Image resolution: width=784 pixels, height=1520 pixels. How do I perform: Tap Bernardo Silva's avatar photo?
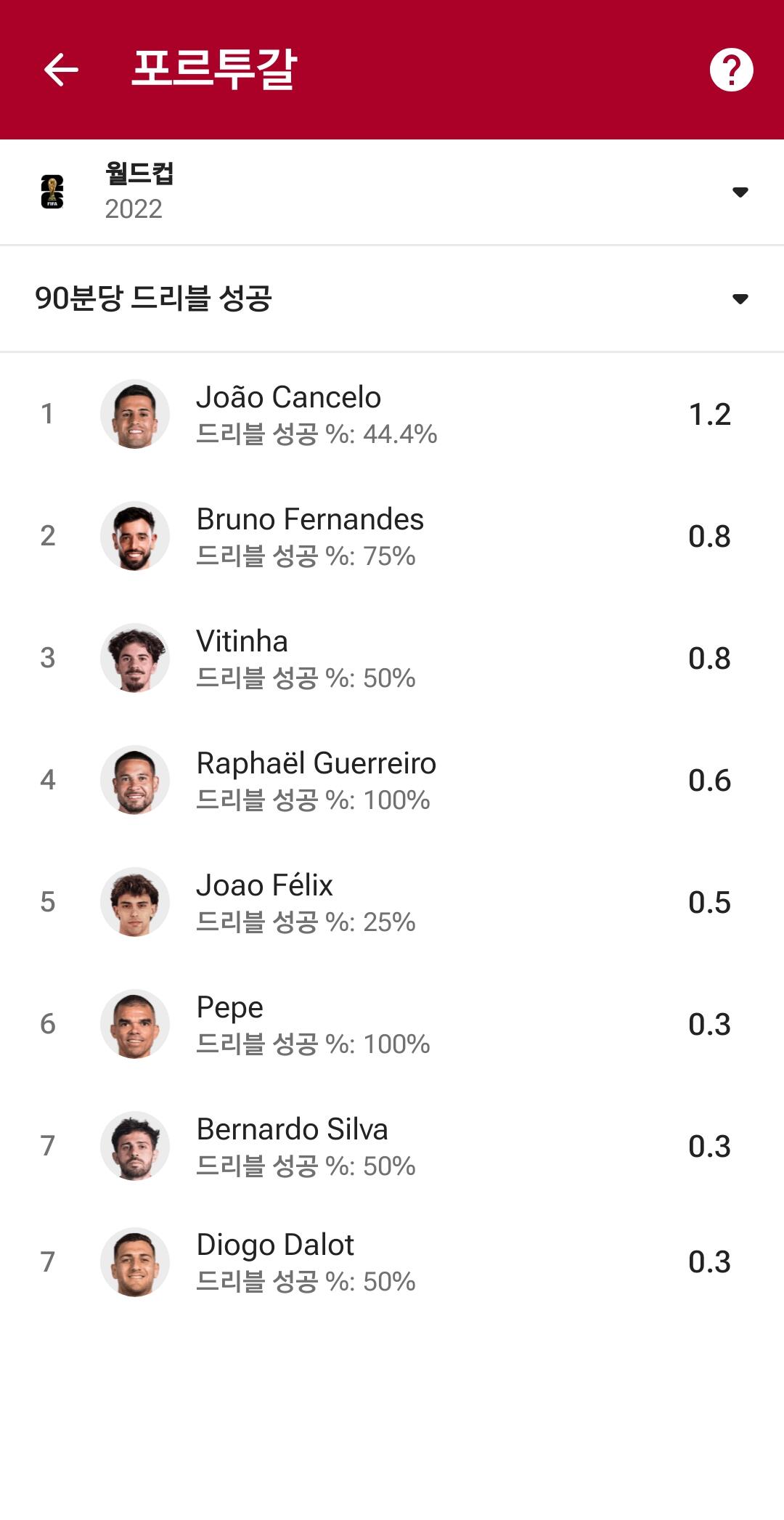tap(135, 1146)
